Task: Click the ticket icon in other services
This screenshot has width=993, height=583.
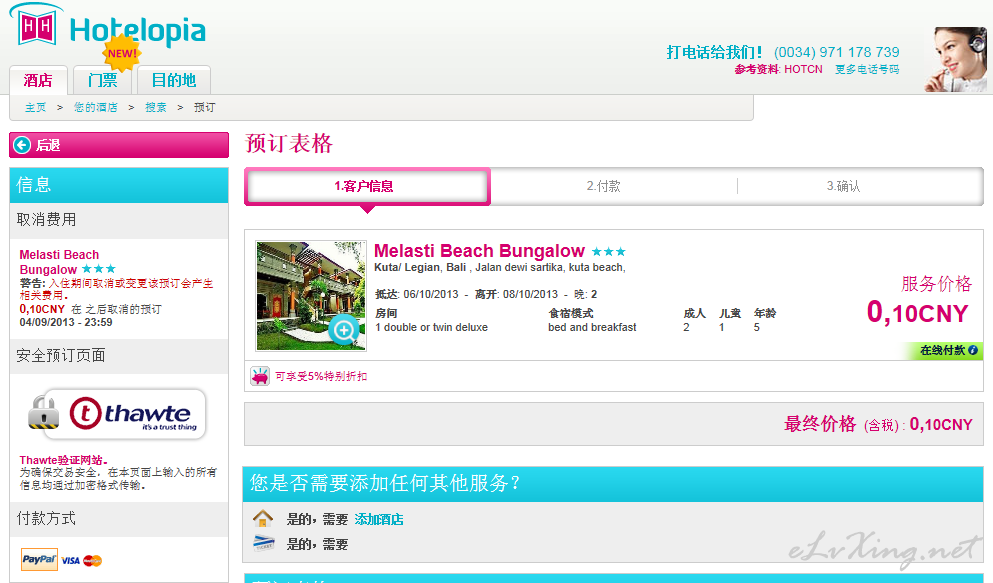Action: pyautogui.click(x=263, y=544)
